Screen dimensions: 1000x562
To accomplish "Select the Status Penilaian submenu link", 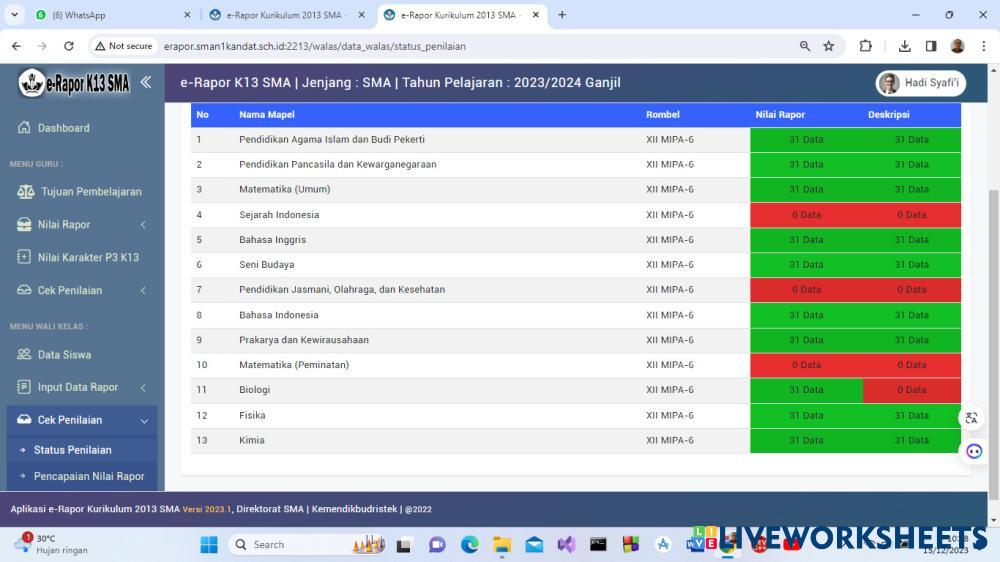I will pyautogui.click(x=72, y=450).
